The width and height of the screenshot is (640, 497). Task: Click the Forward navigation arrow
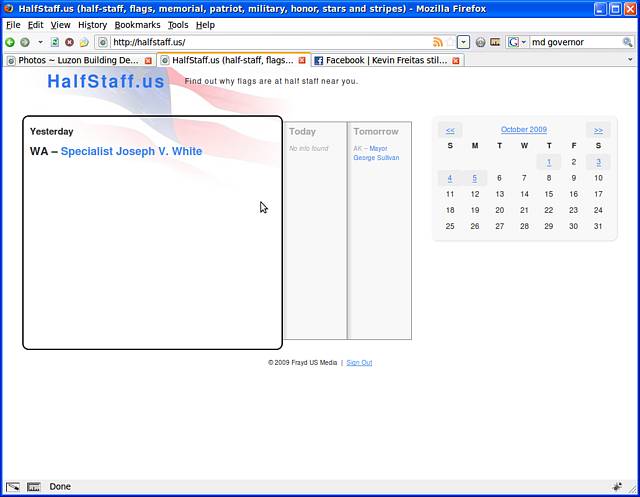coord(25,42)
